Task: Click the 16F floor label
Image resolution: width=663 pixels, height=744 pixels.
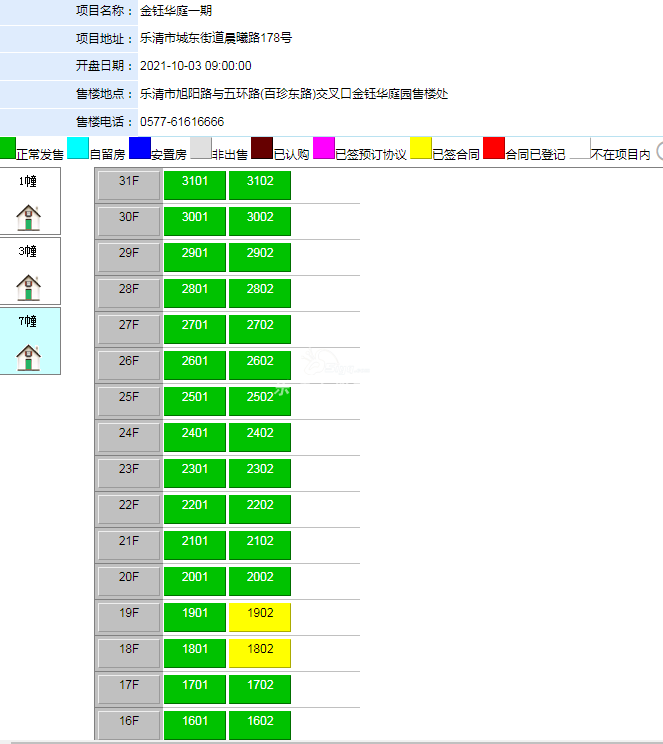Action: [x=129, y=725]
